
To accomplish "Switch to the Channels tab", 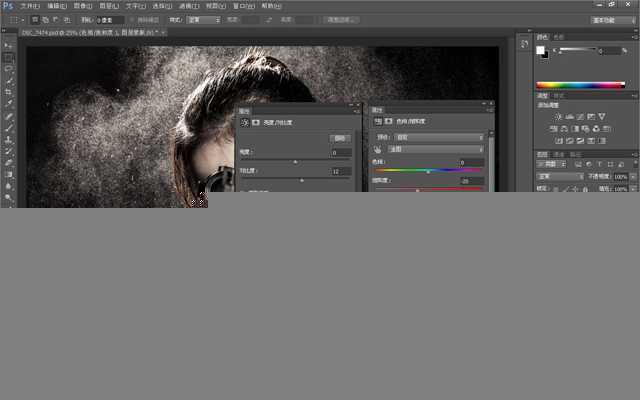I will pyautogui.click(x=558, y=154).
